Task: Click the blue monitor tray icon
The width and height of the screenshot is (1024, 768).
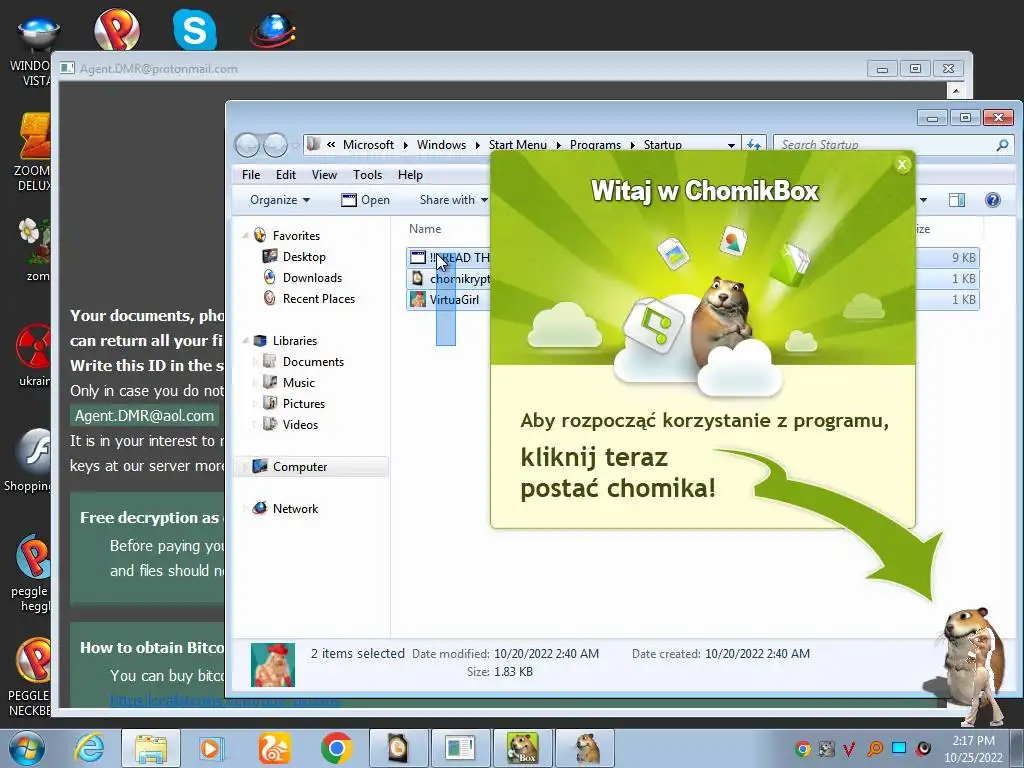Action: pyautogui.click(x=899, y=748)
